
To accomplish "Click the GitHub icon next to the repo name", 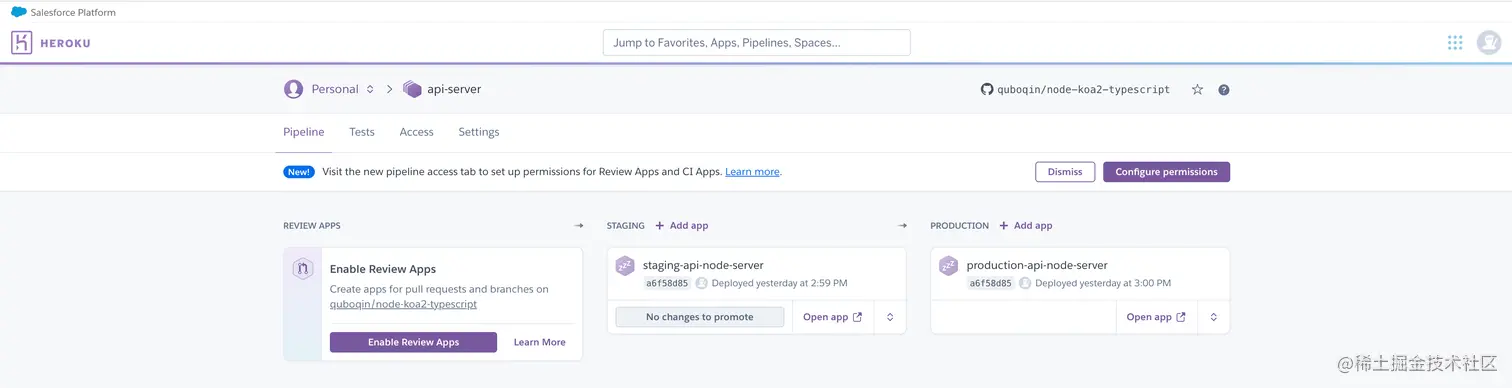I will click(x=987, y=89).
